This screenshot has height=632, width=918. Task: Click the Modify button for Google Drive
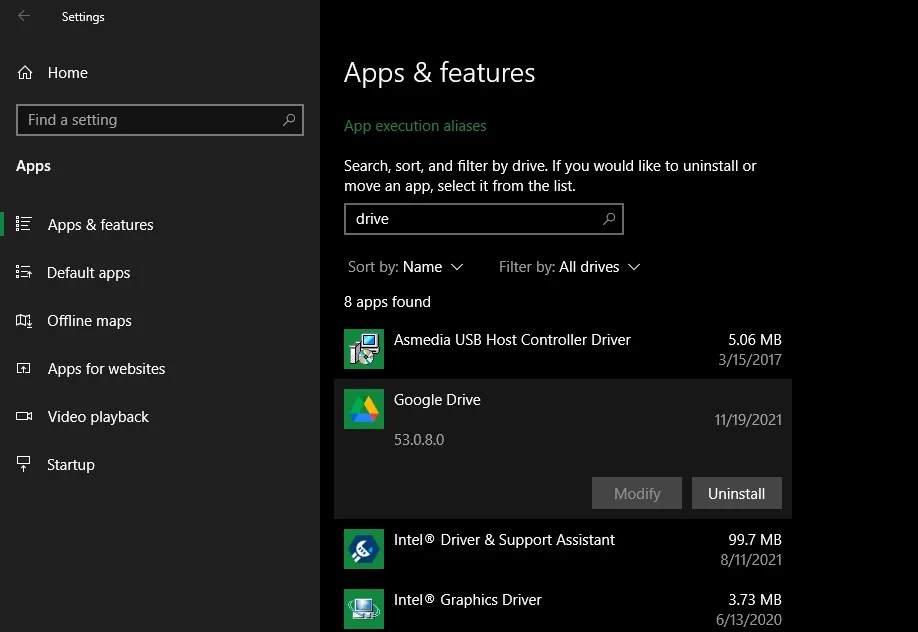(636, 493)
